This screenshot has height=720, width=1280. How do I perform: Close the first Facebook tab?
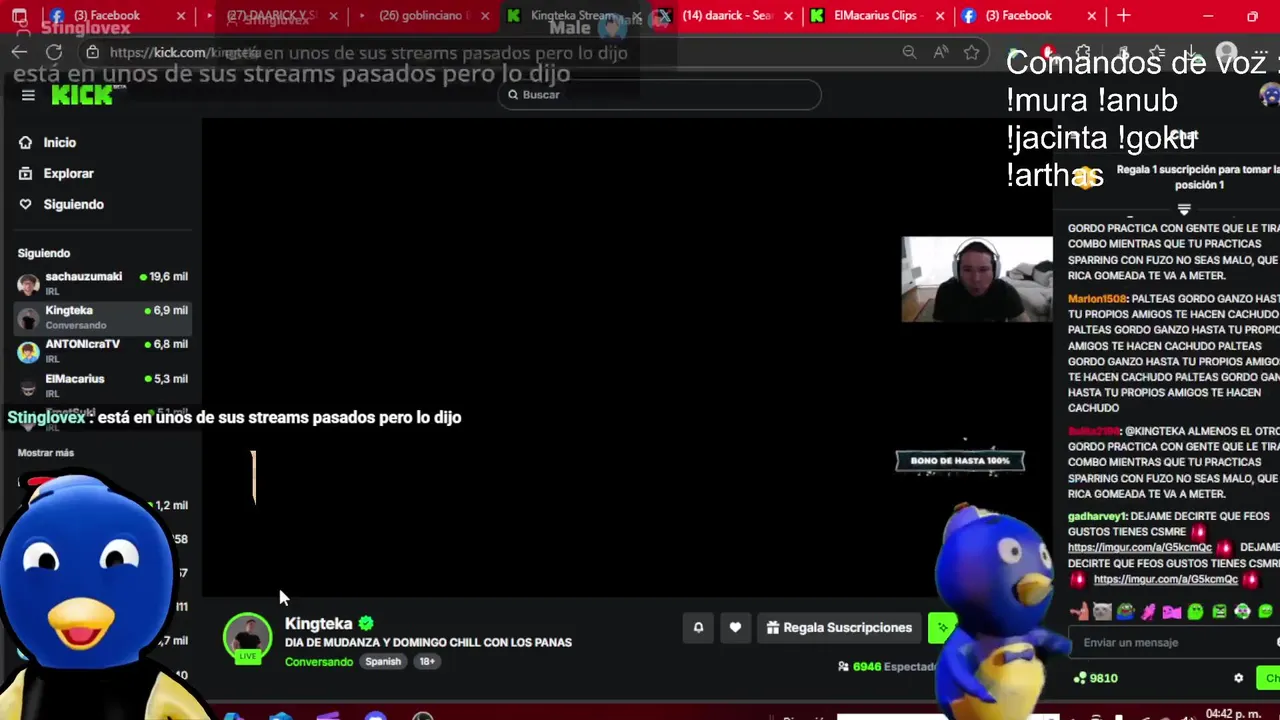click(180, 16)
